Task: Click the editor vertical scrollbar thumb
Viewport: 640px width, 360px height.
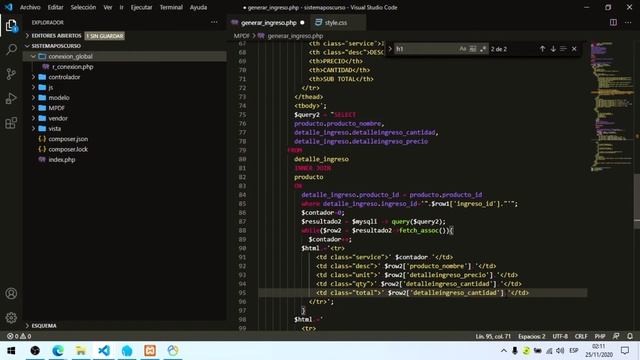Action: [x=637, y=201]
